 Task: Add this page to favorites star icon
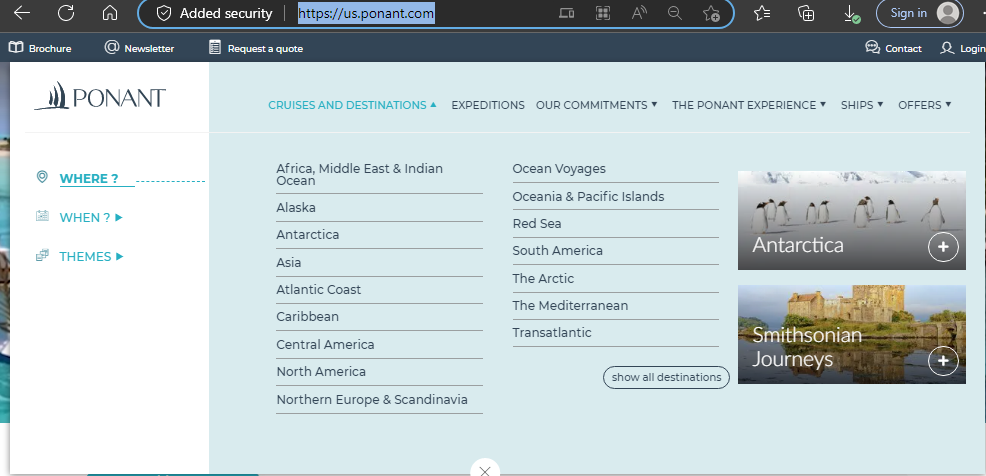pyautogui.click(x=711, y=13)
